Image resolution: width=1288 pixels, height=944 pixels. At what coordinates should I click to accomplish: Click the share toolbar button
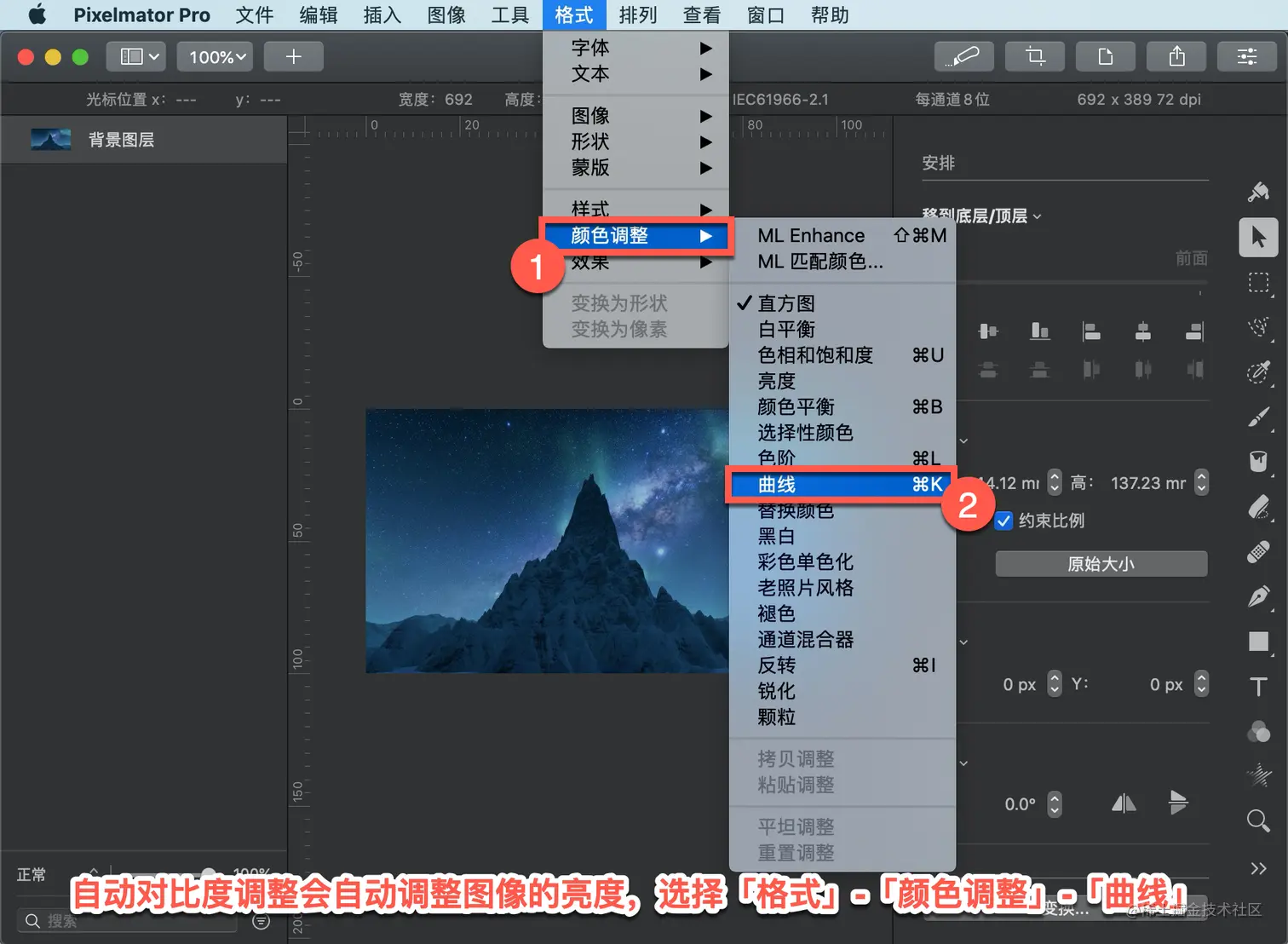click(x=1176, y=56)
